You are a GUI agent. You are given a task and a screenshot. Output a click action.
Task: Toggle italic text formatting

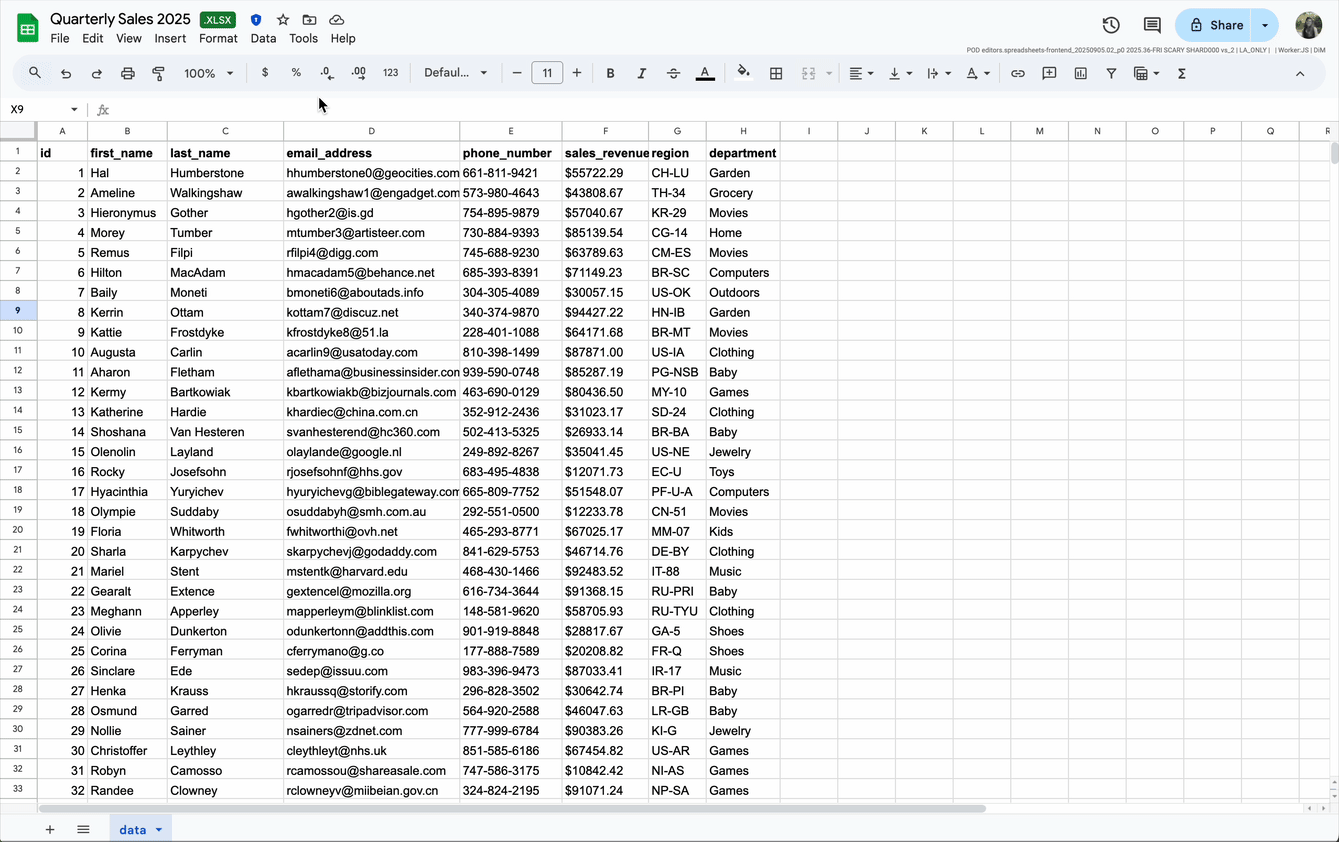(641, 73)
